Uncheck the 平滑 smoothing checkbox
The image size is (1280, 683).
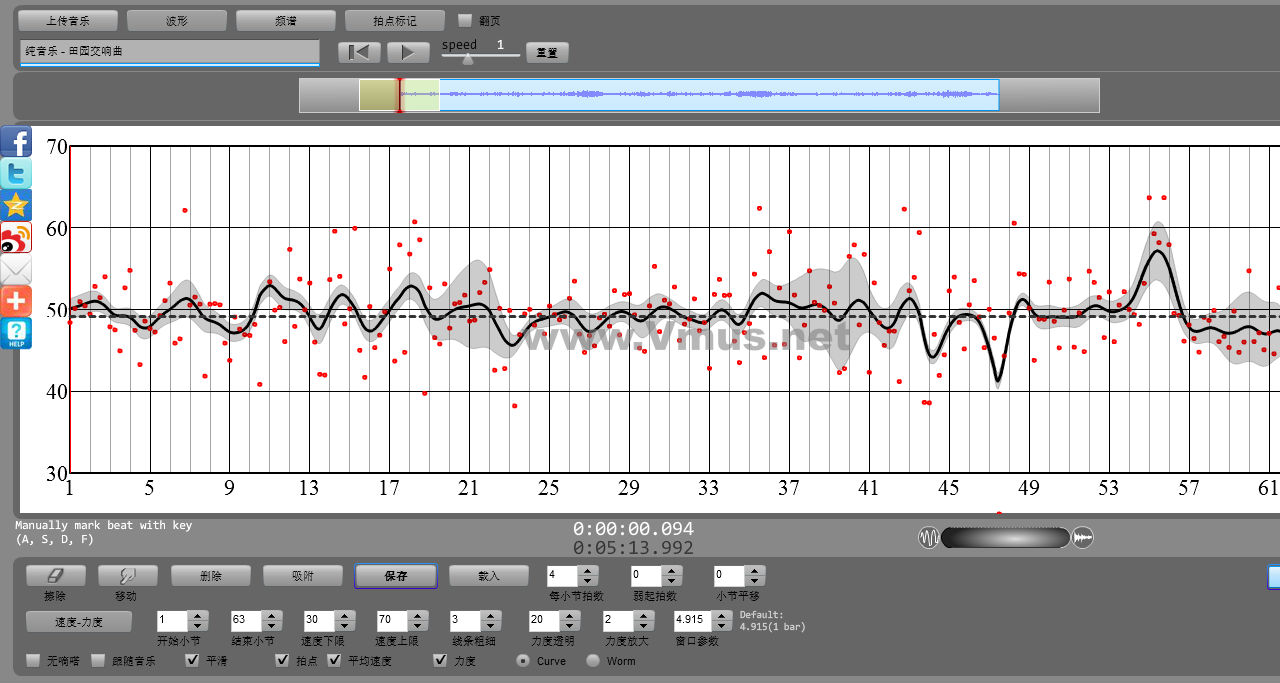click(x=193, y=661)
